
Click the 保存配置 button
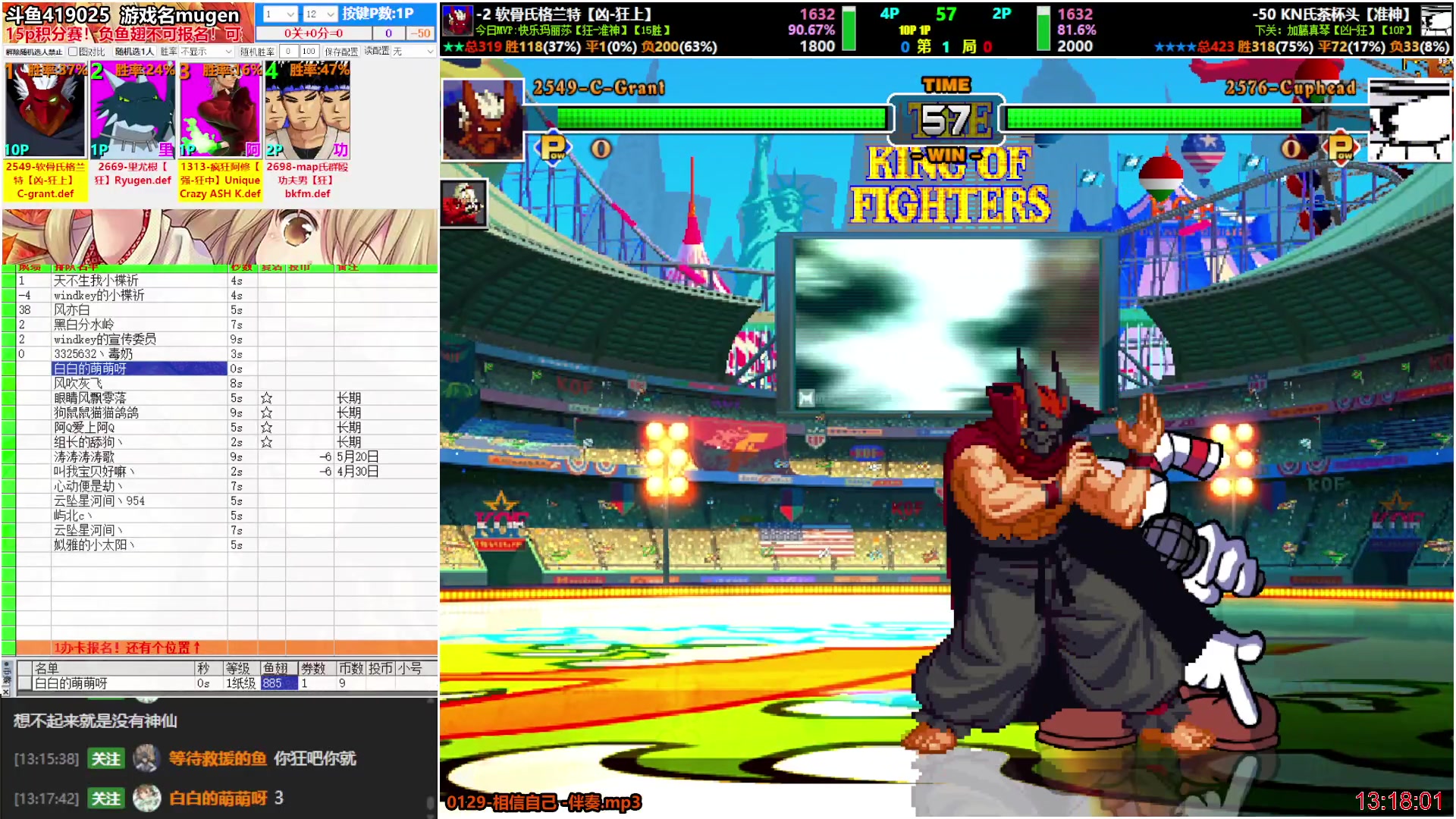[x=341, y=52]
